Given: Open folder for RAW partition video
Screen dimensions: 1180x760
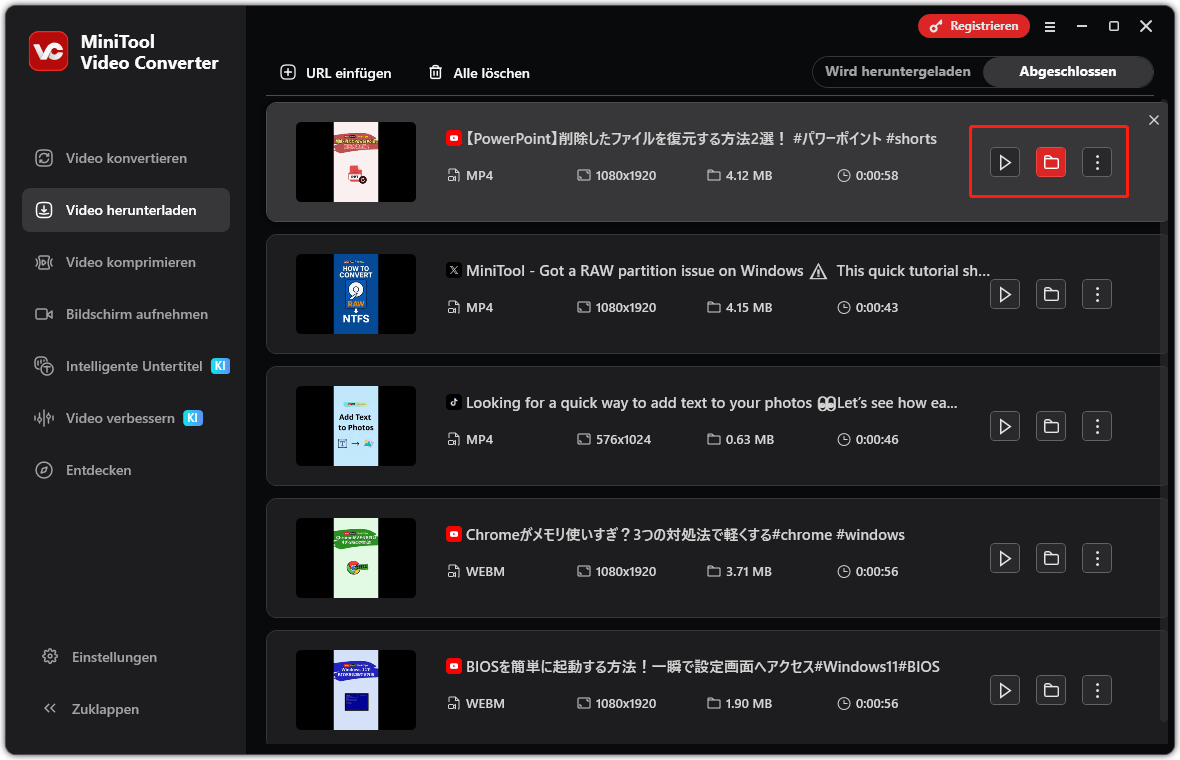Looking at the screenshot, I should (x=1051, y=294).
